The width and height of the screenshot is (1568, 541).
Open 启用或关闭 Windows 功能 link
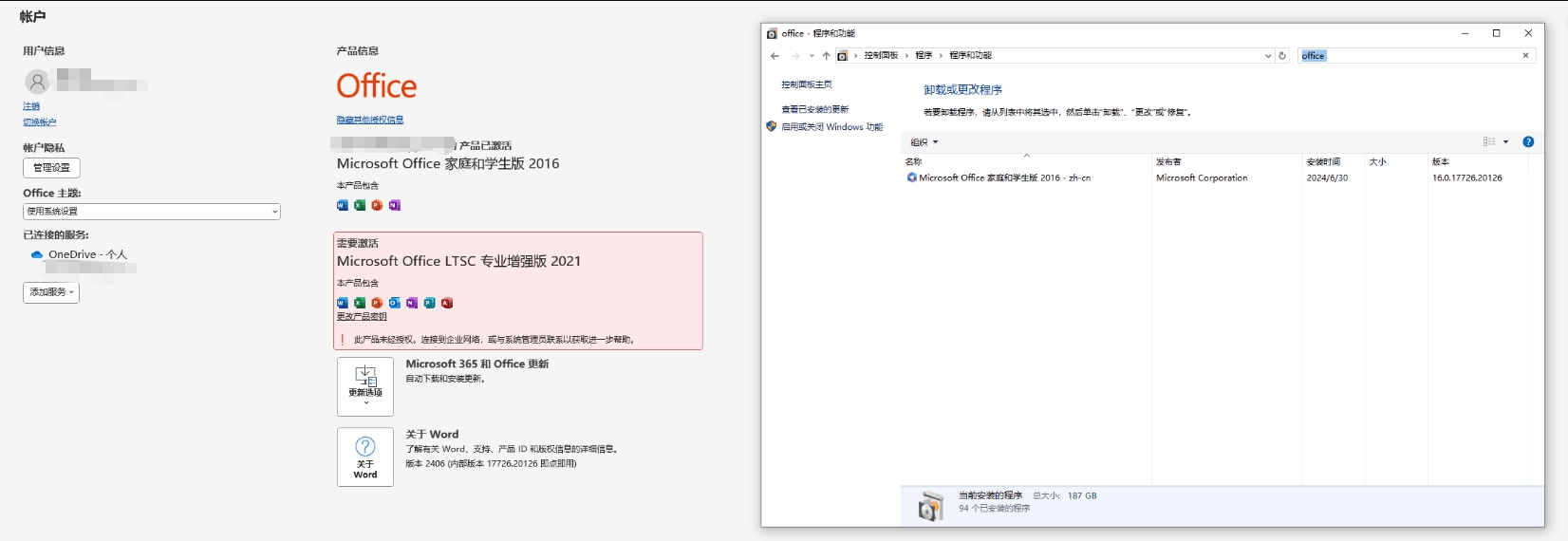coord(831,126)
